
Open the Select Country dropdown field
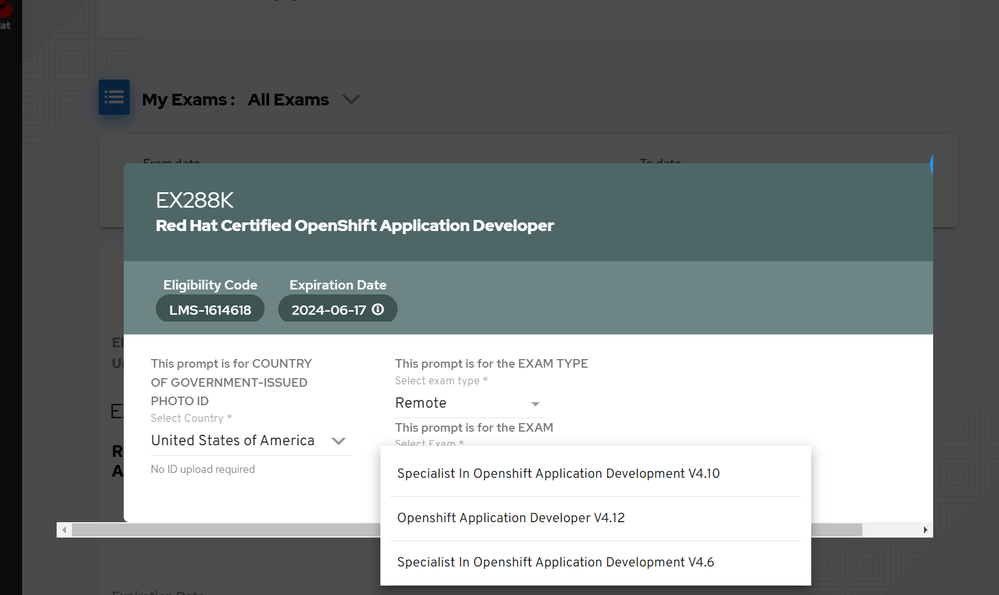coord(240,441)
